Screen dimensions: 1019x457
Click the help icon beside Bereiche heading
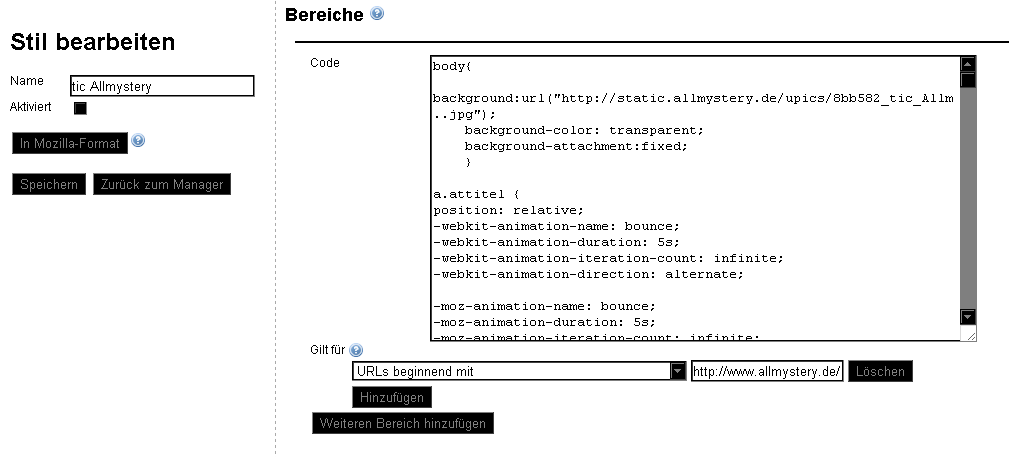(377, 13)
